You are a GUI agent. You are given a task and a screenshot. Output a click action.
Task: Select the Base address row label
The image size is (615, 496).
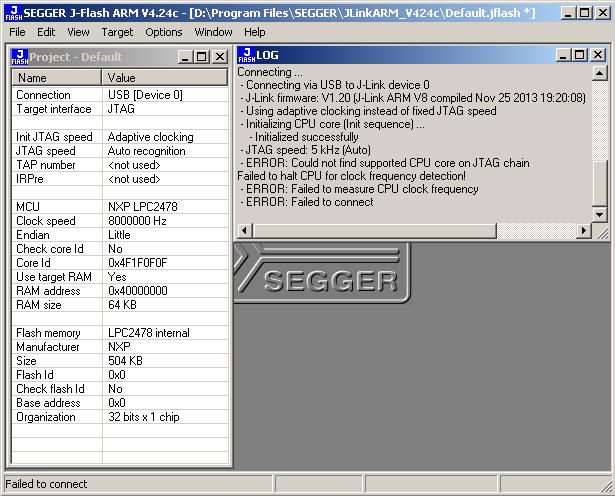48,403
